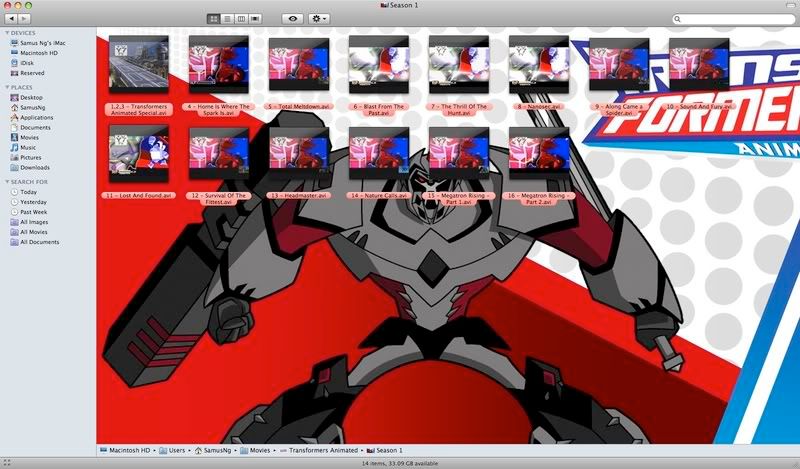Switch to list view mode
This screenshot has width=800, height=469.
[x=227, y=19]
